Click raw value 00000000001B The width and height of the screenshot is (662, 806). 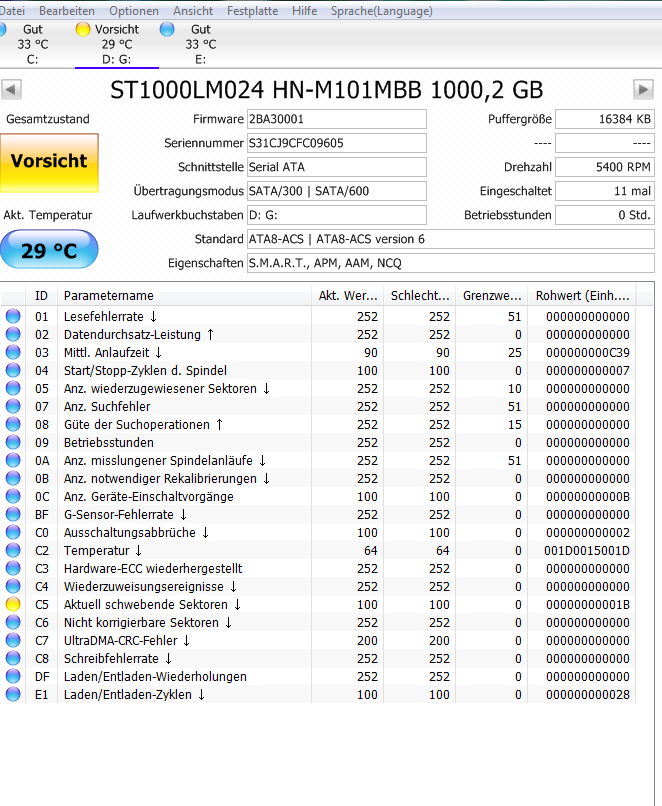(588, 604)
